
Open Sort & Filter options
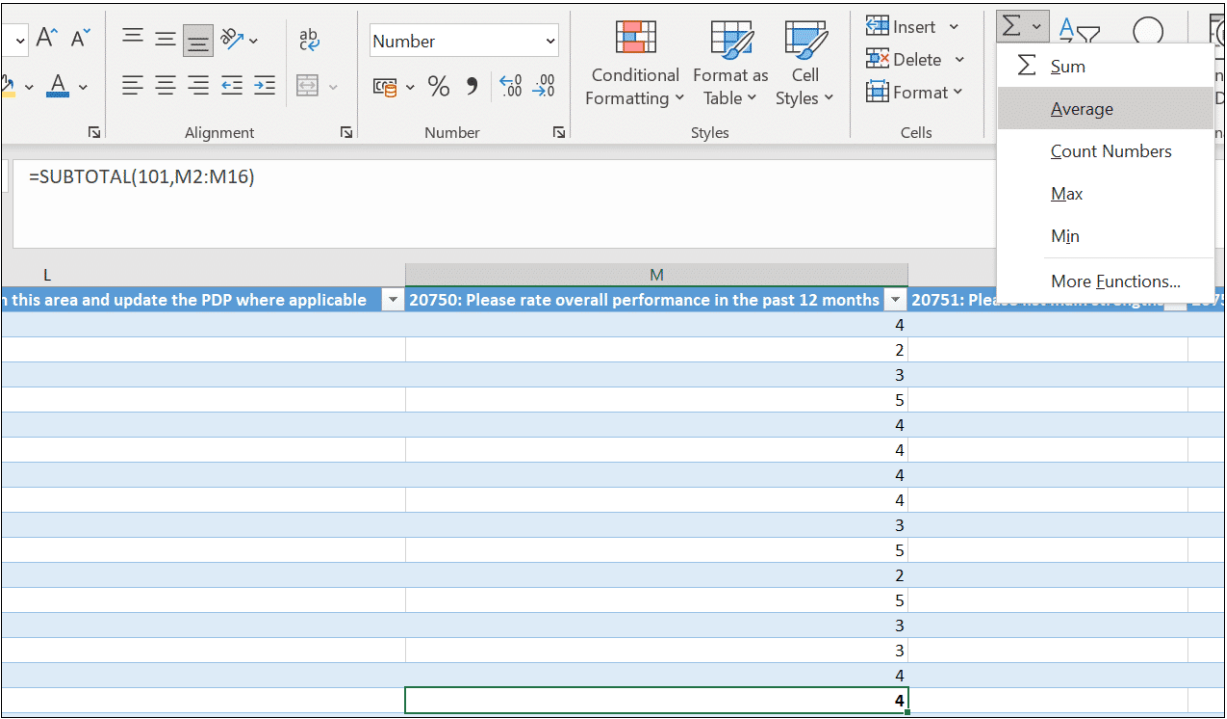coord(1079,32)
